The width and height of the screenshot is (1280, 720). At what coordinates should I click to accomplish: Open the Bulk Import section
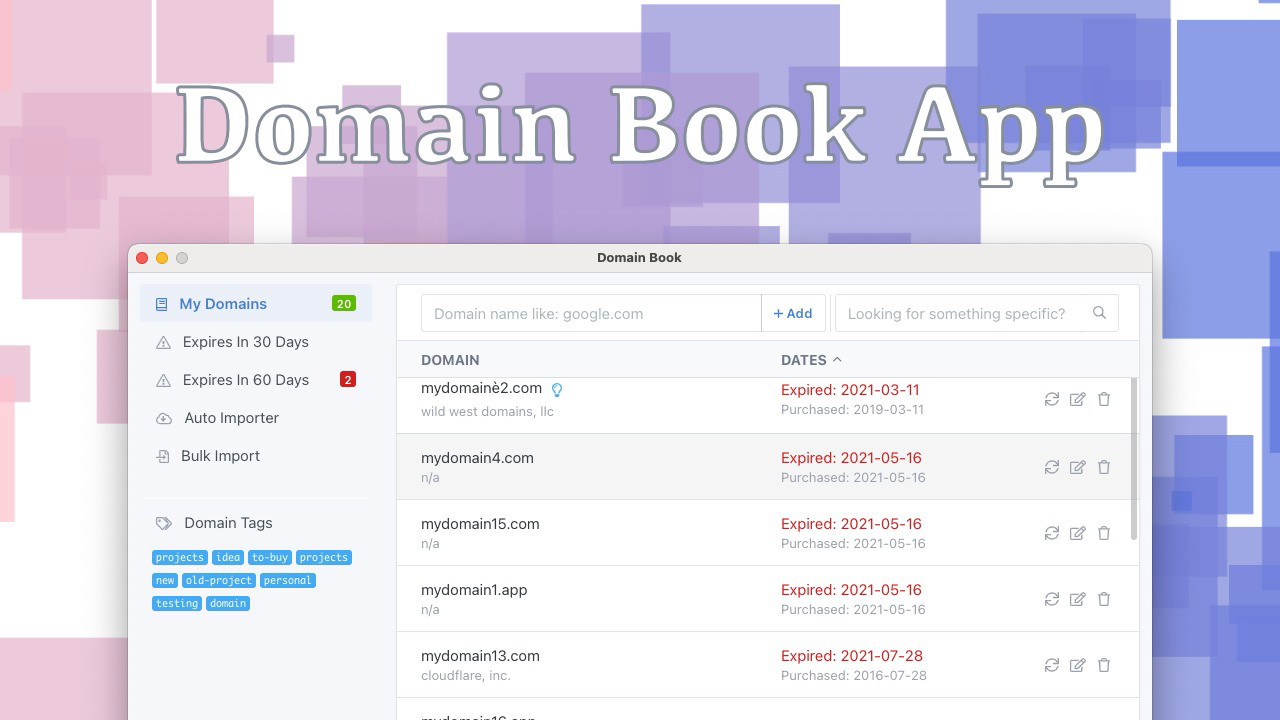click(x=256, y=456)
